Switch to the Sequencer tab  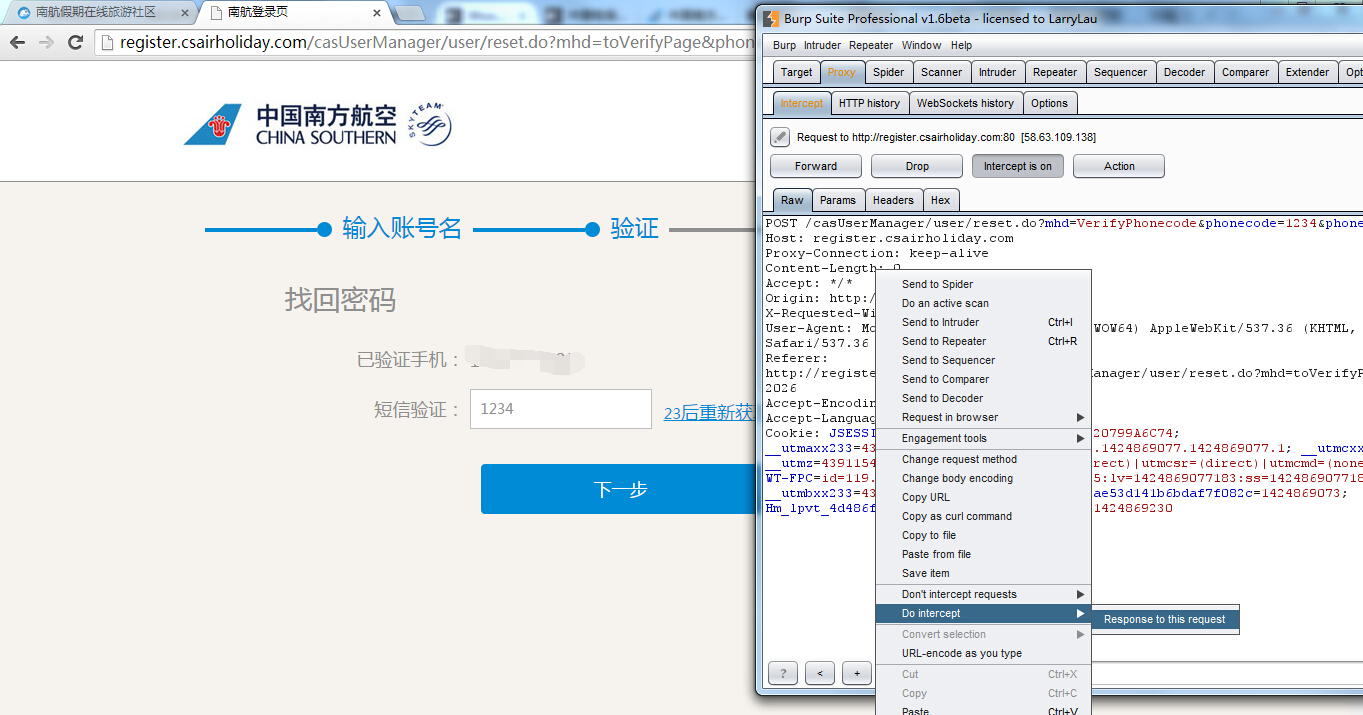pos(1120,72)
